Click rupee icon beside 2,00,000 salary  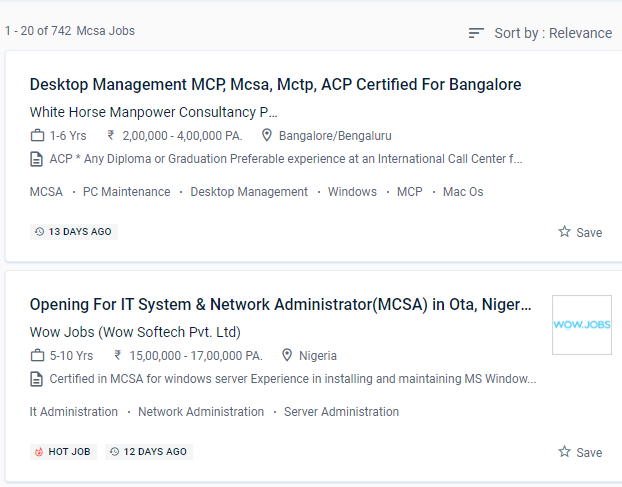[x=111, y=135]
